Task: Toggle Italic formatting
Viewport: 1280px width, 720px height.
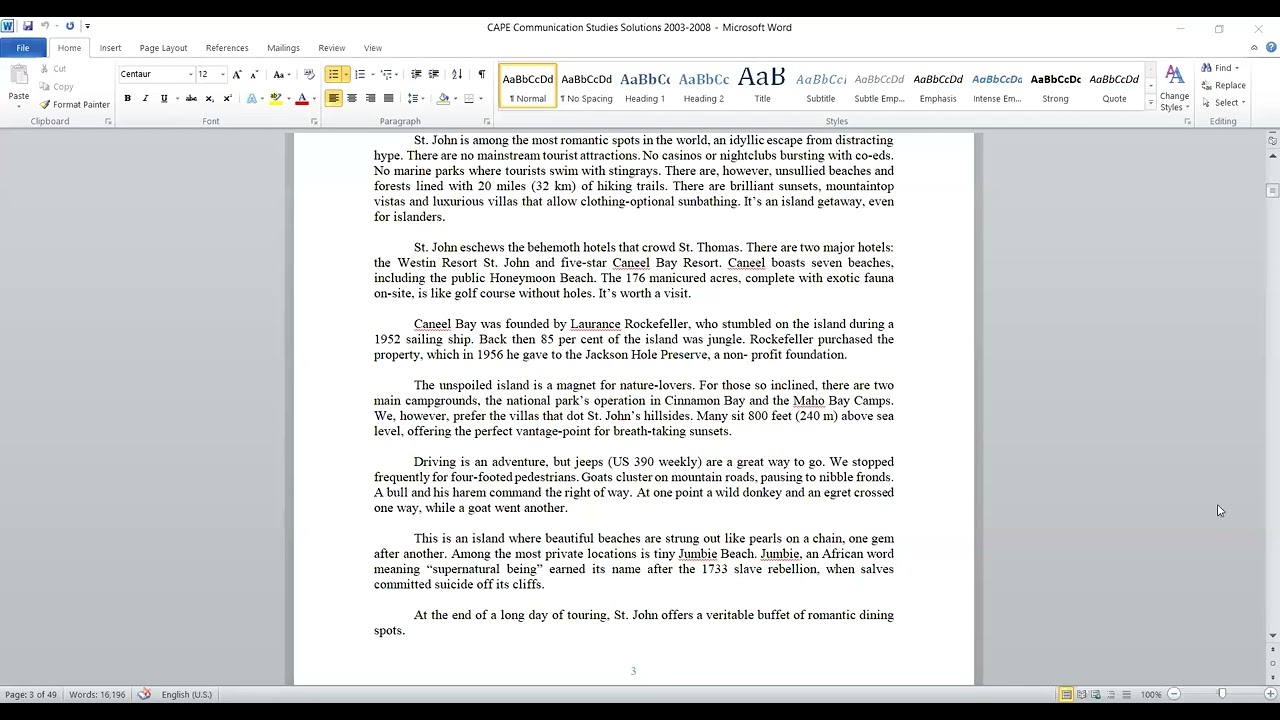Action: point(145,98)
